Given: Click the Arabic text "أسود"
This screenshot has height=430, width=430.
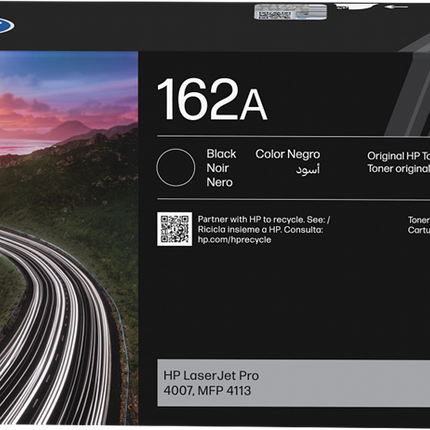Looking at the screenshot, I should pyautogui.click(x=308, y=169).
